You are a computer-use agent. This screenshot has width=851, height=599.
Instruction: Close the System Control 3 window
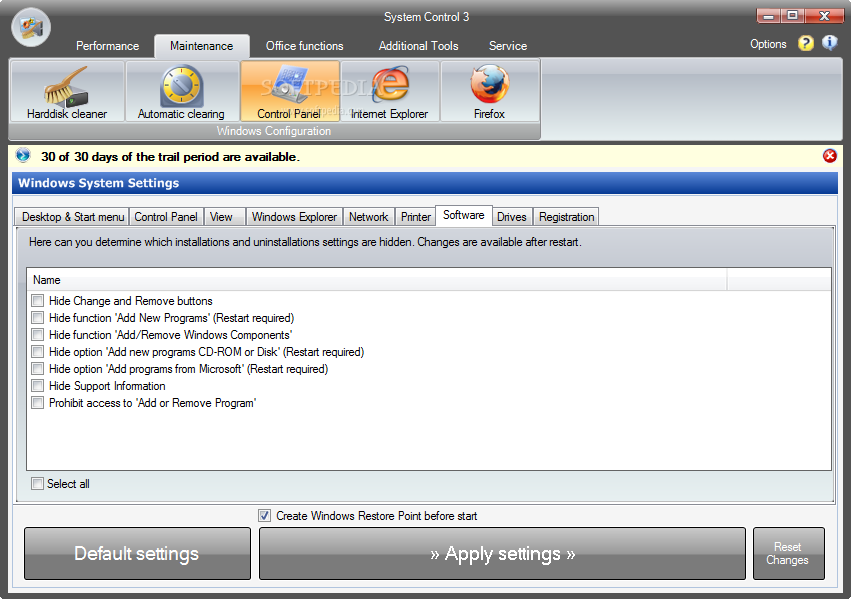824,16
